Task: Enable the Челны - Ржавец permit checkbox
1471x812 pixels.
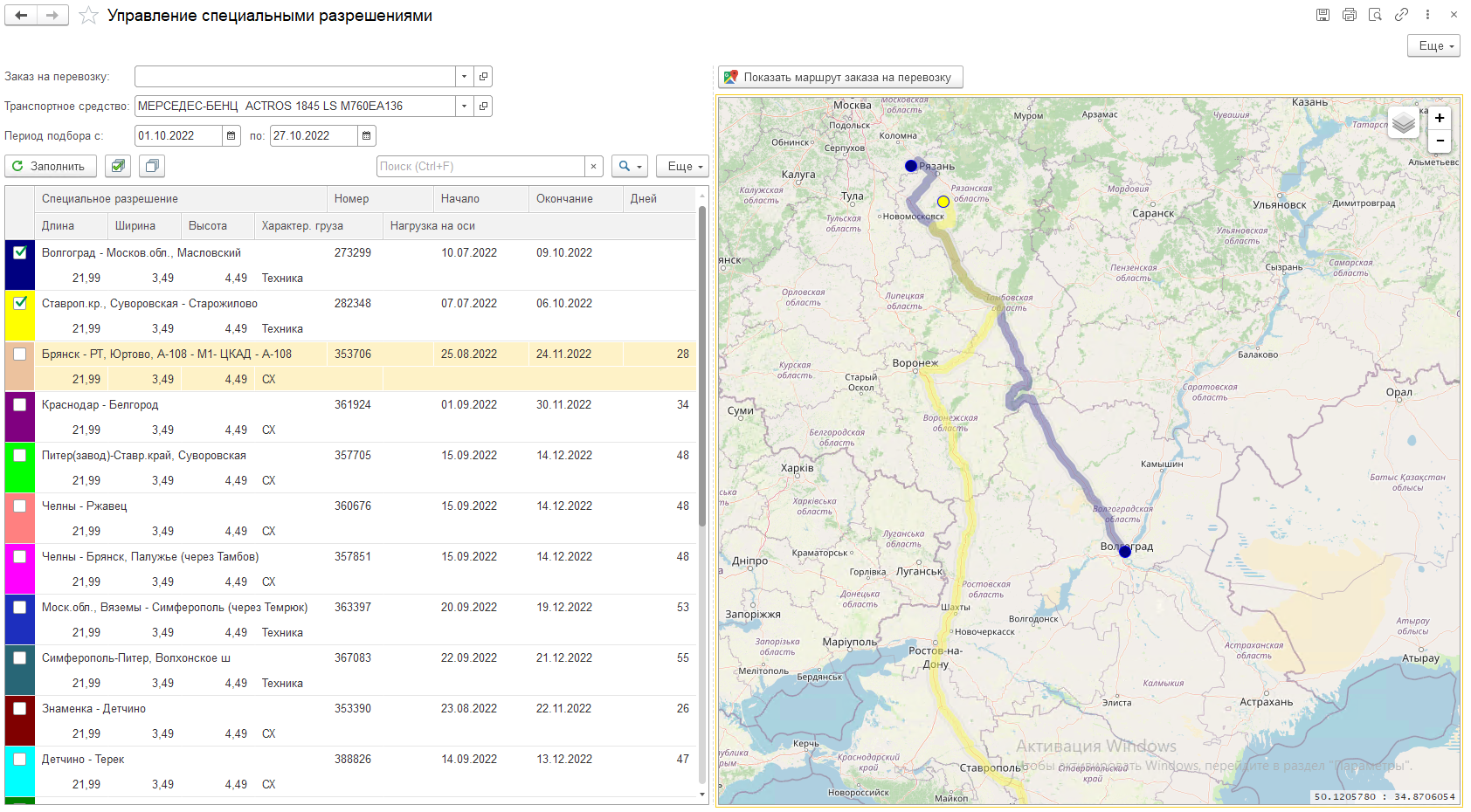Action: point(20,506)
